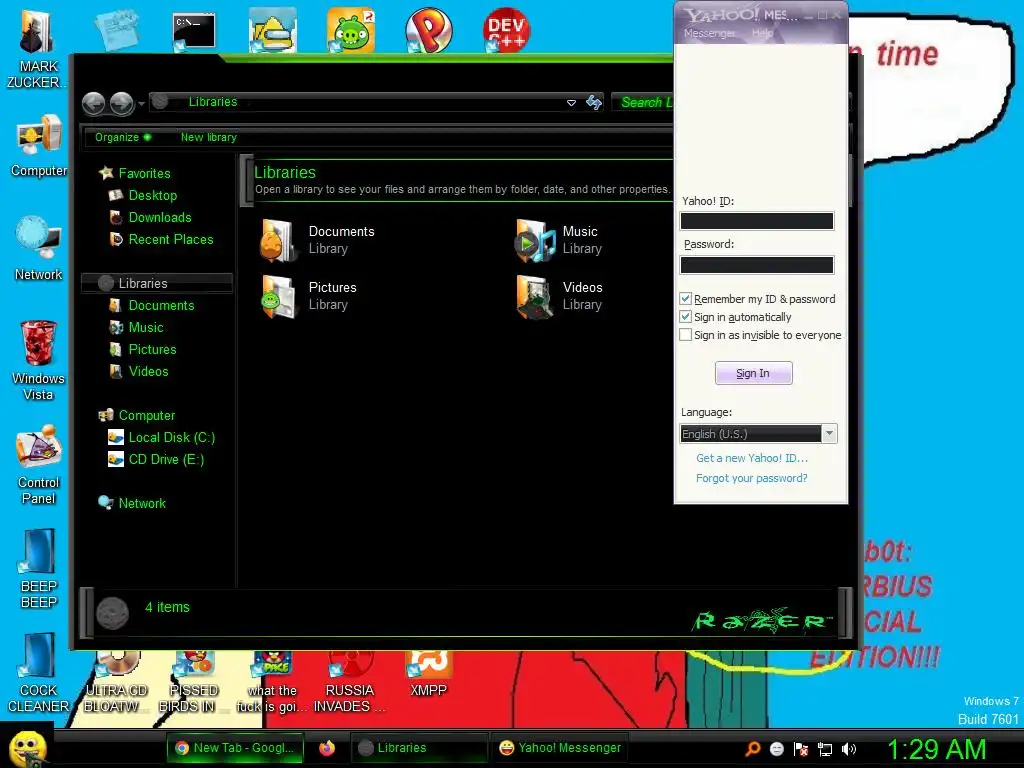
Task: Switch to New Tab - Google taskbar button
Action: (x=235, y=748)
